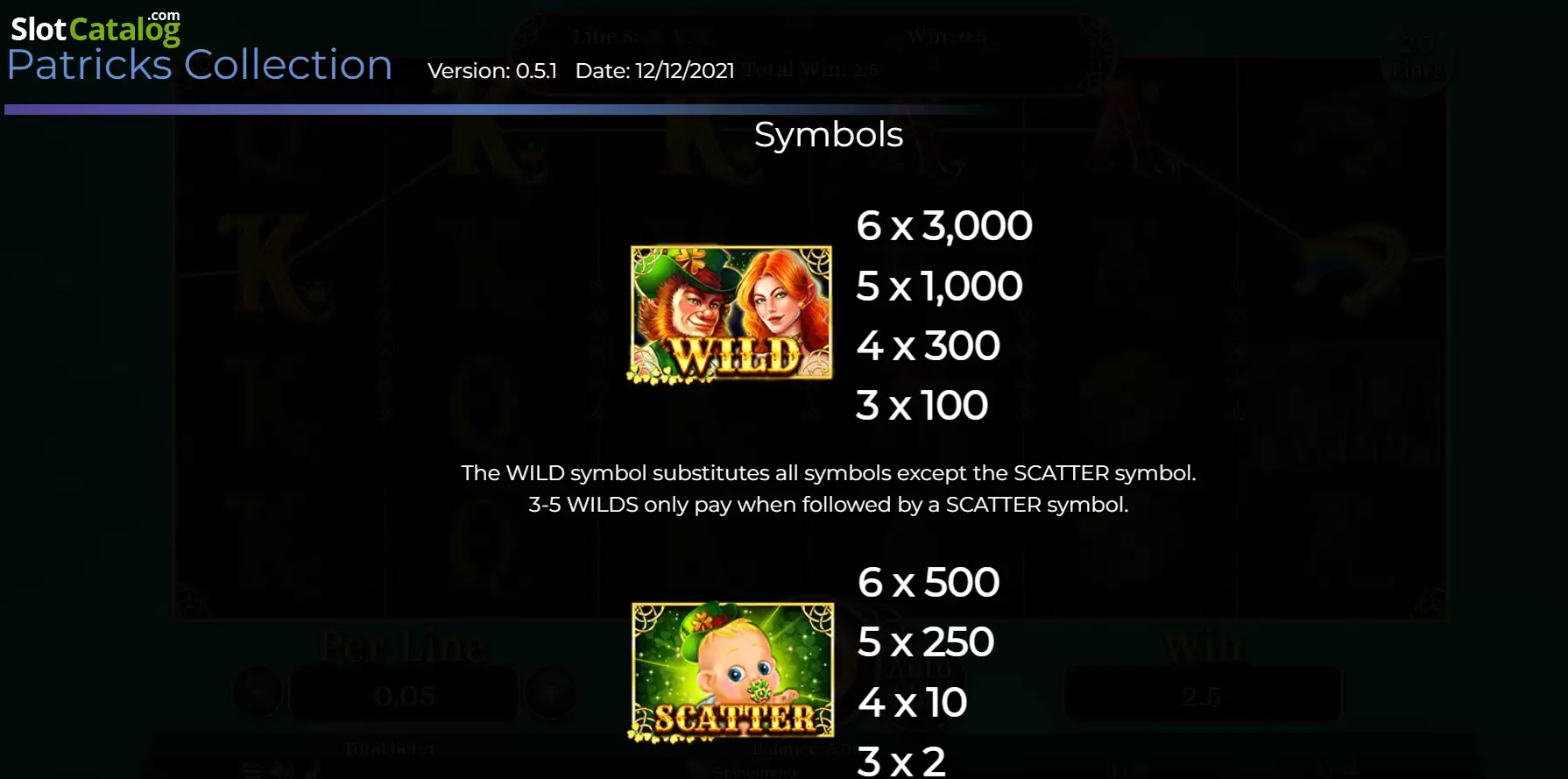Select the 4 x 10 scatter payout

[912, 702]
